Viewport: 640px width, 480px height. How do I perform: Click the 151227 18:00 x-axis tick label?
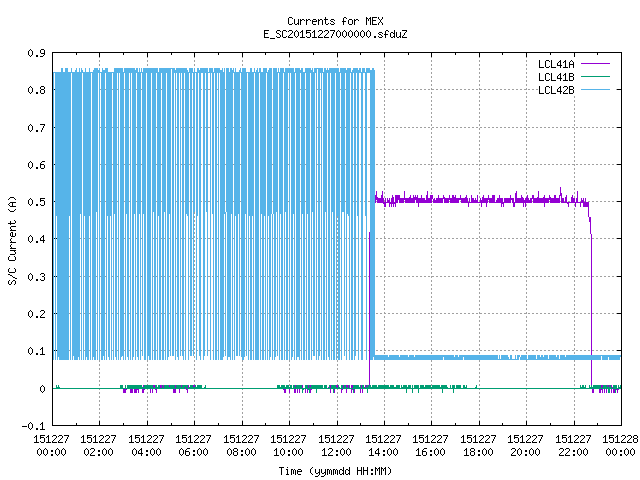478,446
